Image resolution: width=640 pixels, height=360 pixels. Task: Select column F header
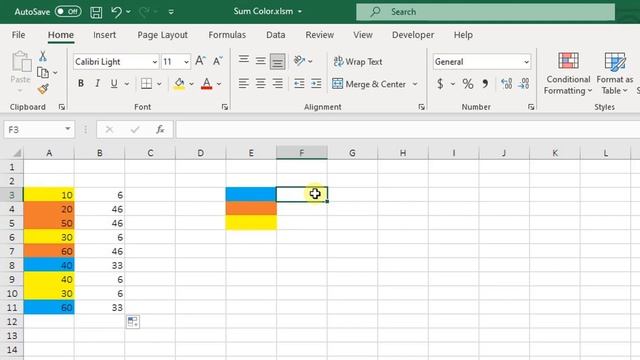tap(302, 153)
